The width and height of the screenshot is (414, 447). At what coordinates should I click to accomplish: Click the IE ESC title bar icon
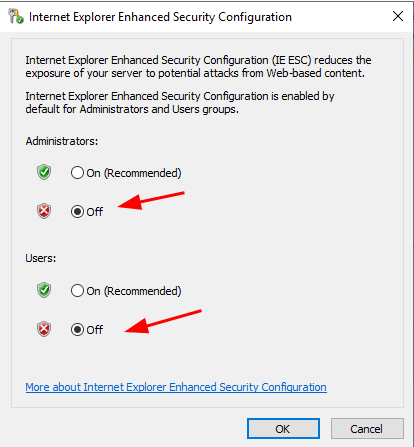(16, 16)
